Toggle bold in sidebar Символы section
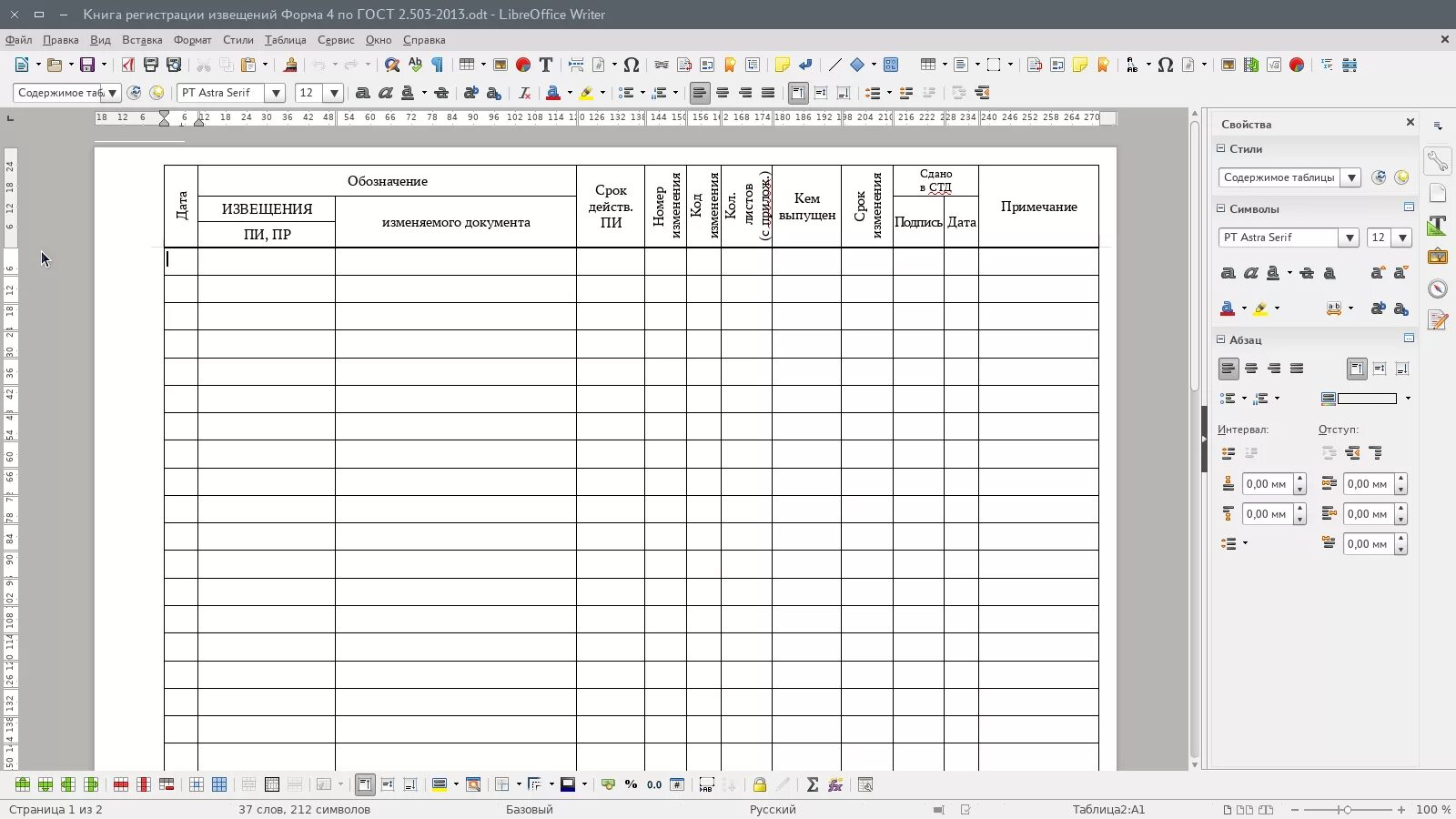The width and height of the screenshot is (1456, 819). click(1228, 273)
